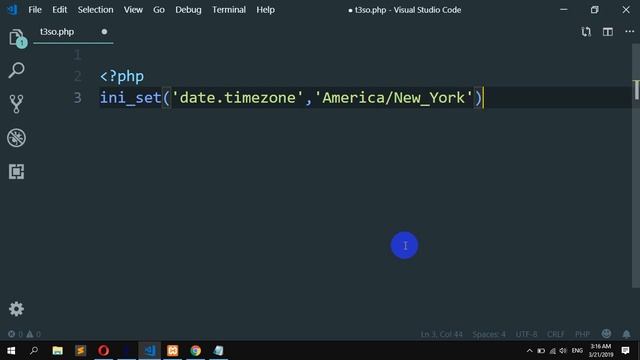
Task: Click the feedback smiley icon in status bar
Action: pos(606,334)
